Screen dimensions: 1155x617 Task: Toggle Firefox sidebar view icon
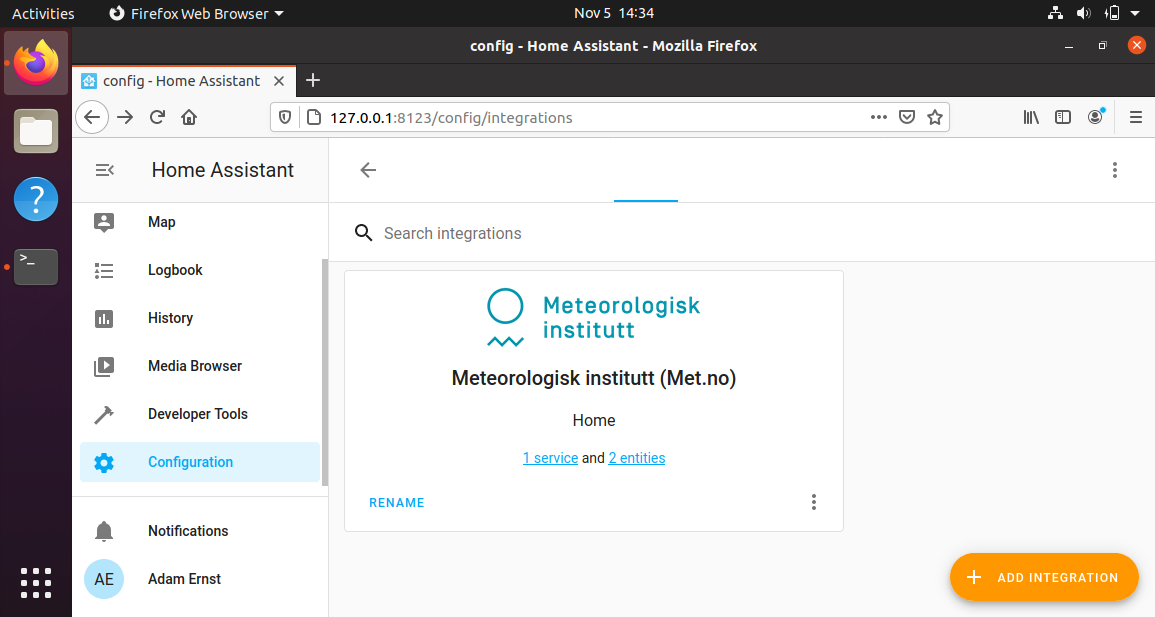[x=1063, y=117]
